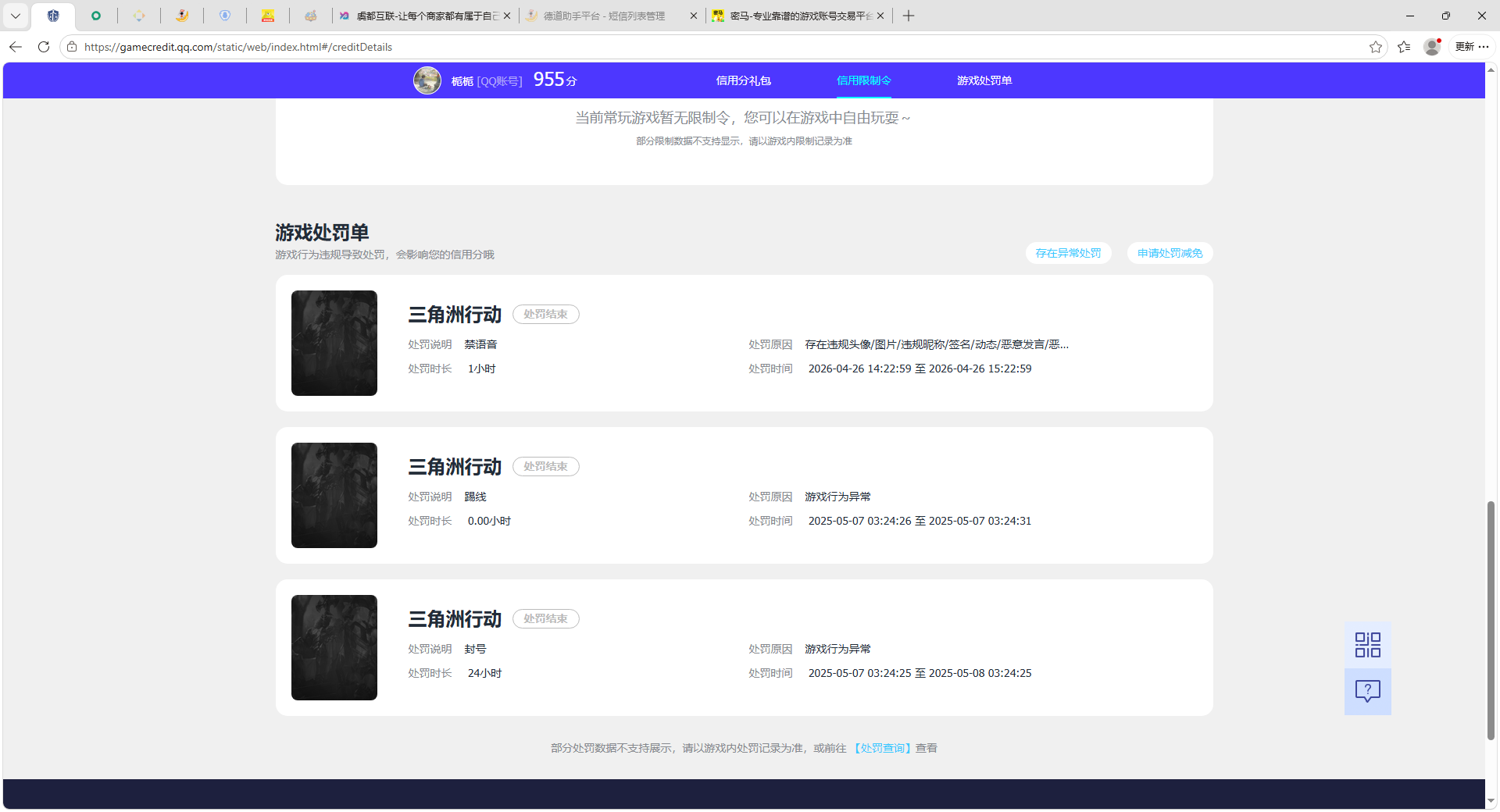The height and width of the screenshot is (812, 1500).
Task: Close the 虞都互联 browser tab
Action: (507, 16)
